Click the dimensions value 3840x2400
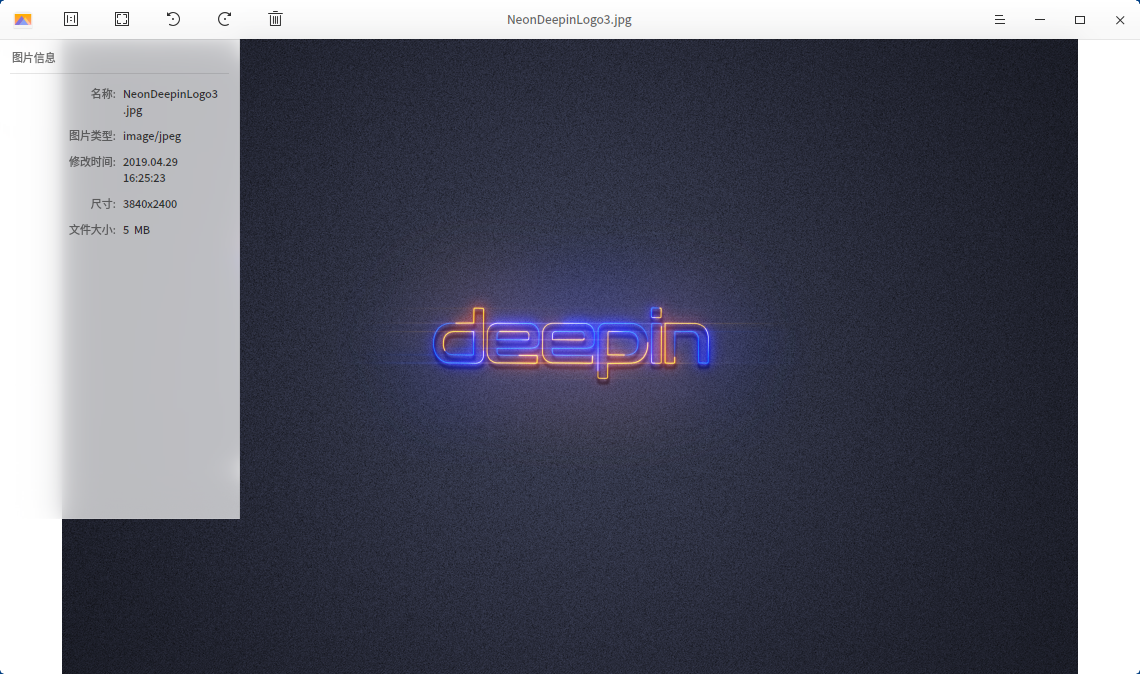 150,203
